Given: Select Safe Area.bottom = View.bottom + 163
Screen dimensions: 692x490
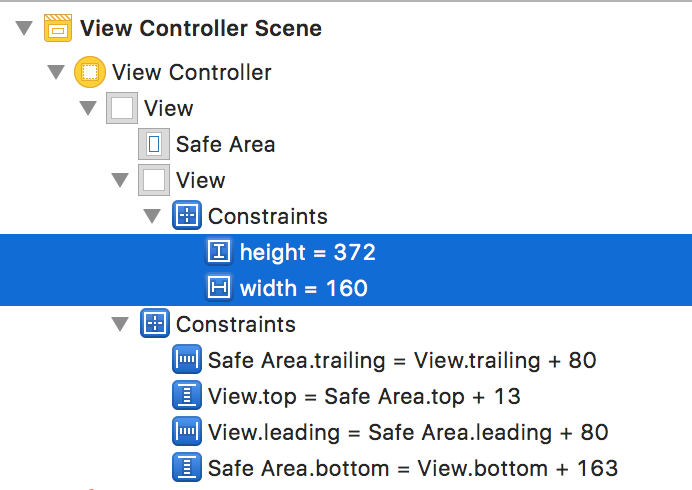Looking at the screenshot, I should point(413,468).
